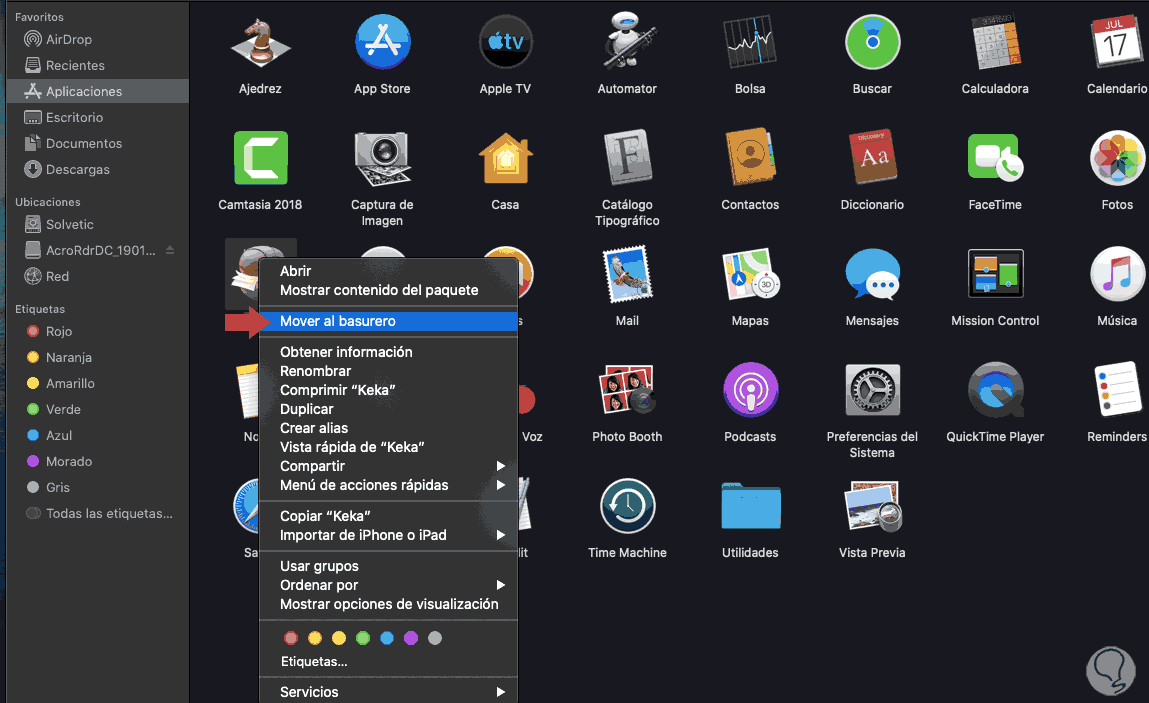Open the Photo Booth icon
The width and height of the screenshot is (1149, 703).
point(627,389)
